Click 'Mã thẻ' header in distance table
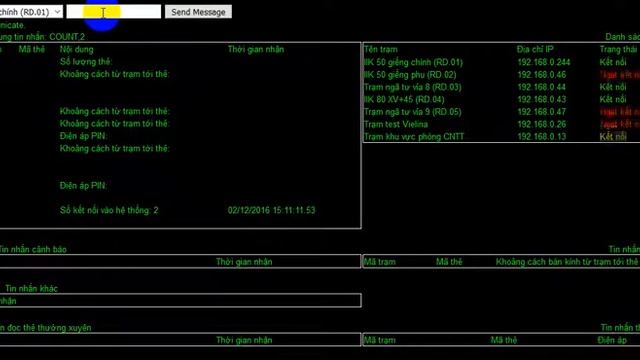Screen dimensions: 640x360 449,262
